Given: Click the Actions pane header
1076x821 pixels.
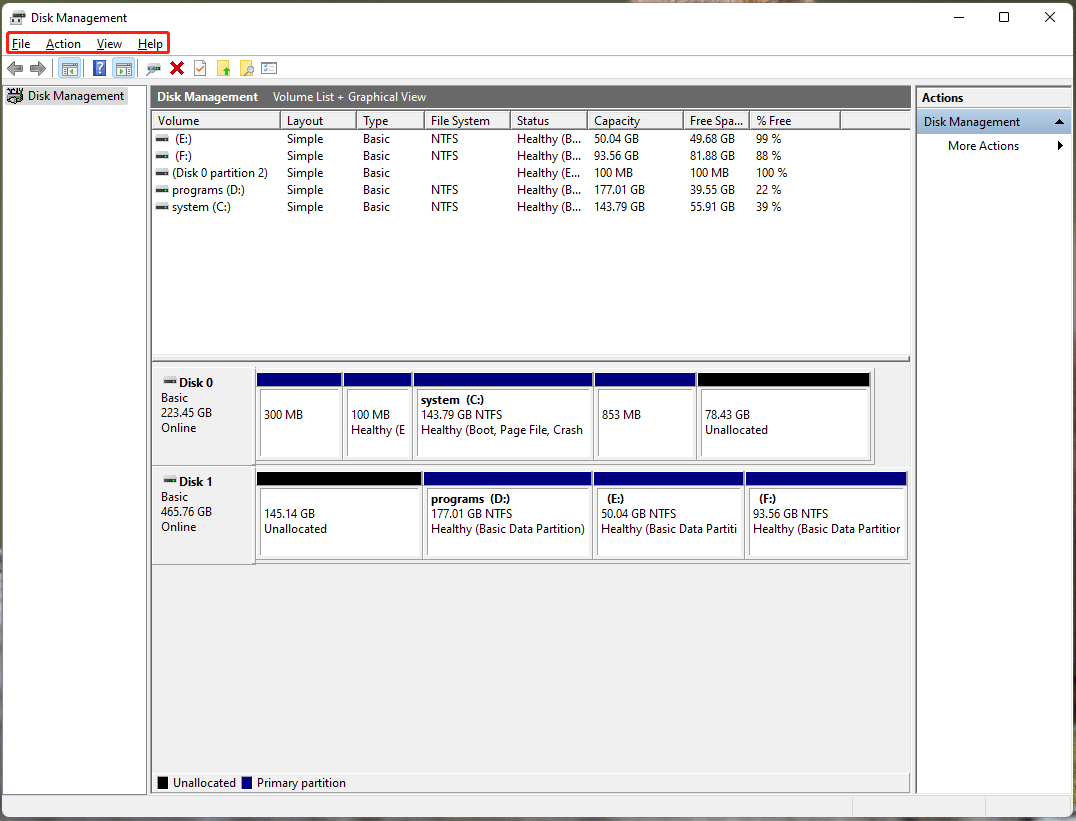Looking at the screenshot, I should 993,97.
